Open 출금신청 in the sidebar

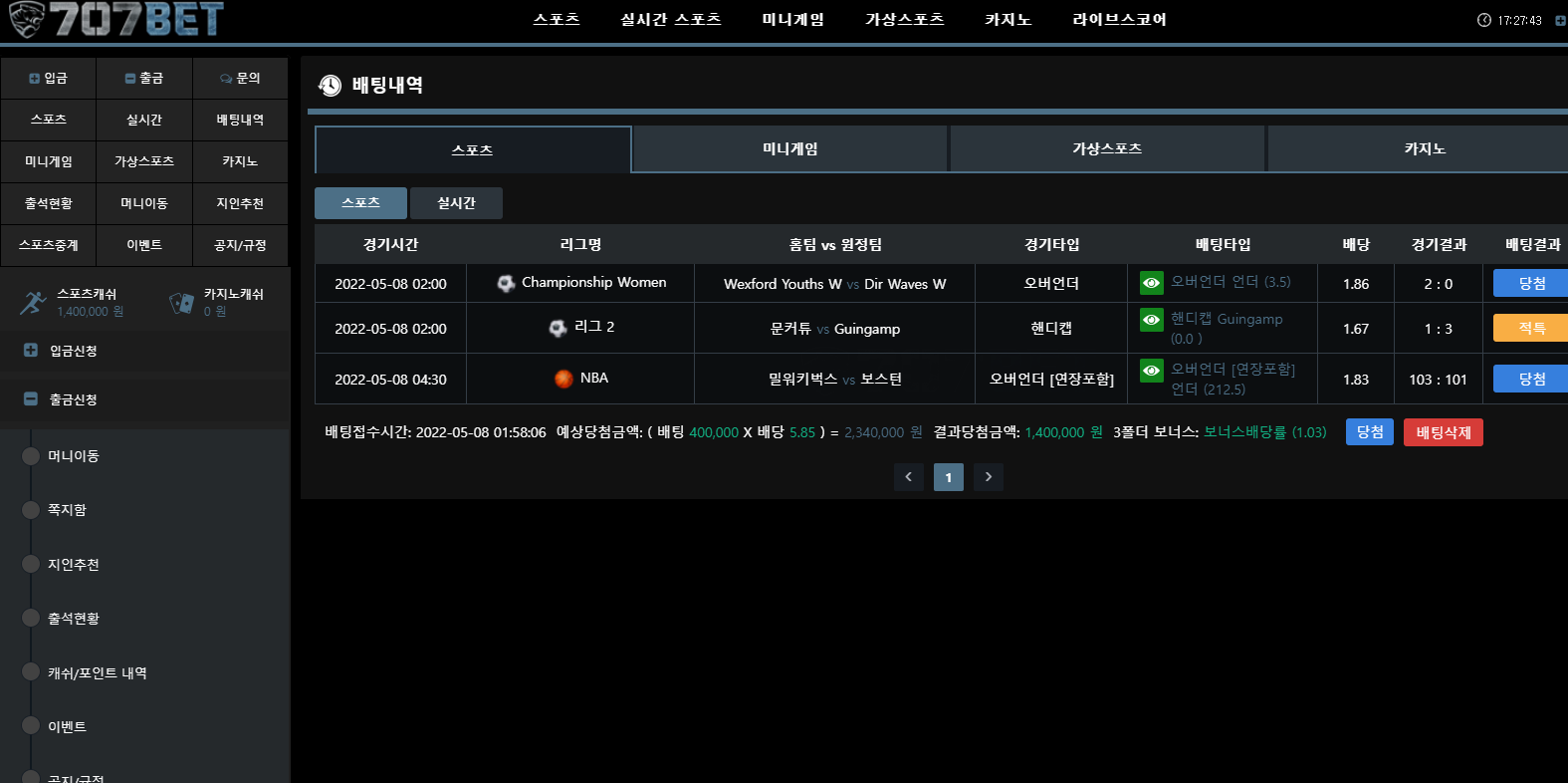point(145,399)
